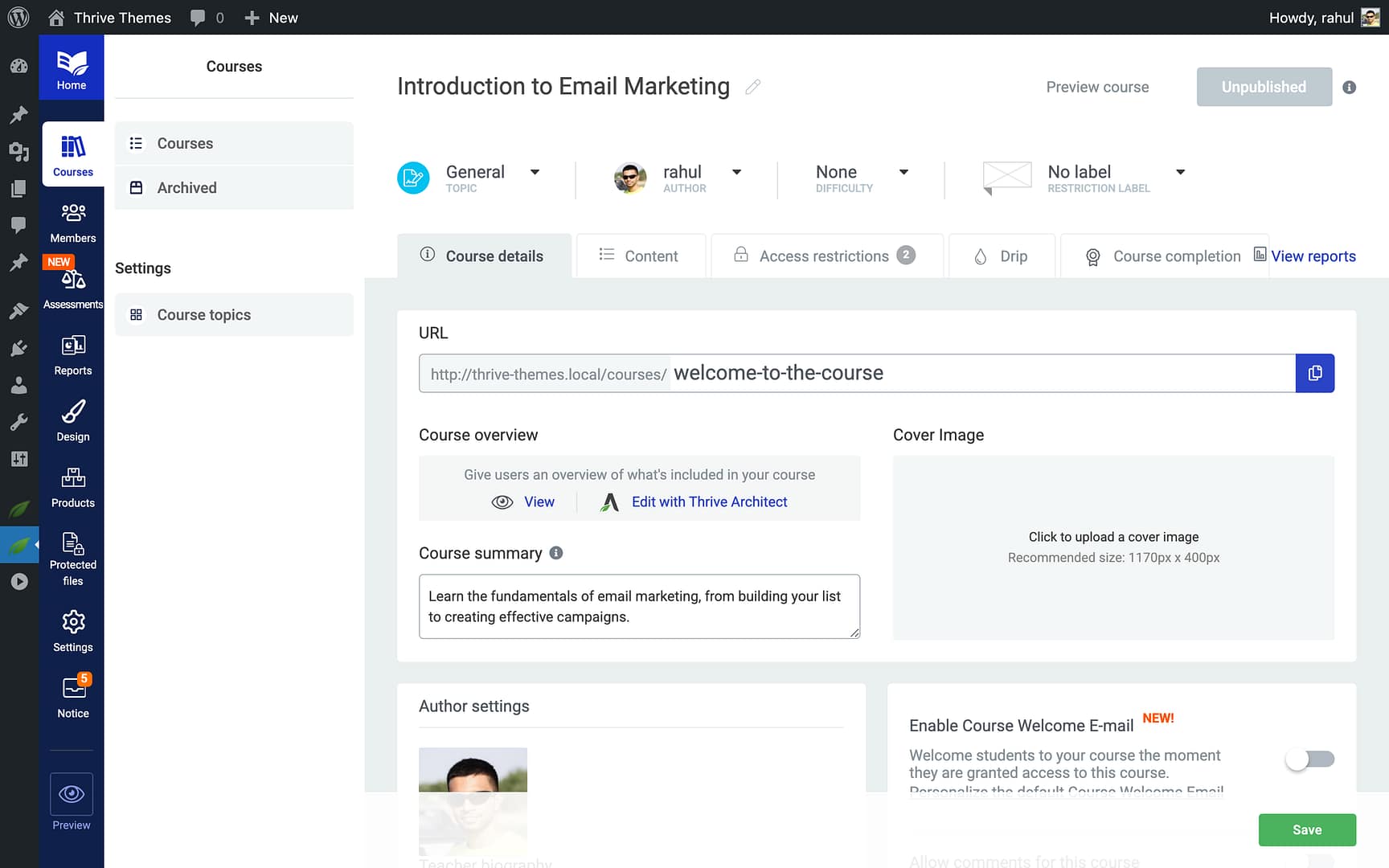Copy the course URL using the copy icon

1314,373
